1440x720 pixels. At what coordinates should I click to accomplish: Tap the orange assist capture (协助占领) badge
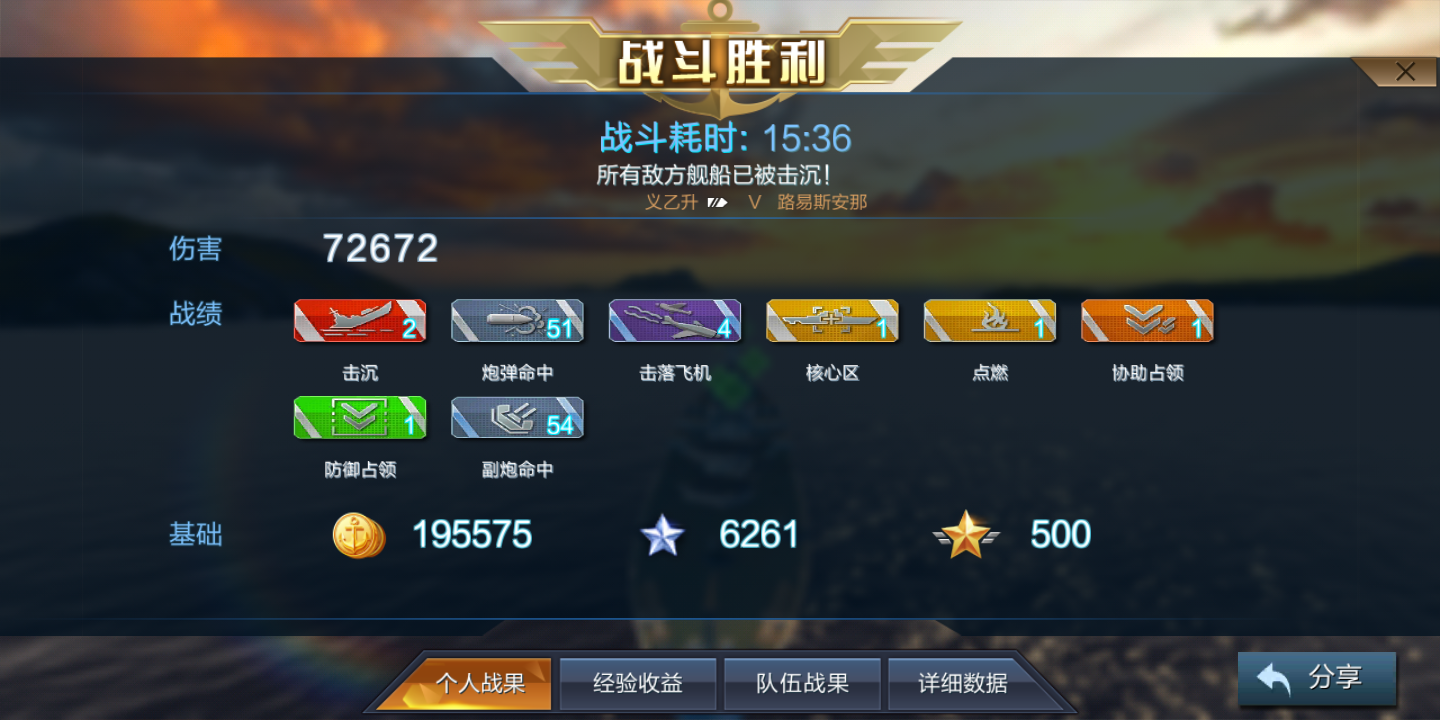pos(1147,321)
